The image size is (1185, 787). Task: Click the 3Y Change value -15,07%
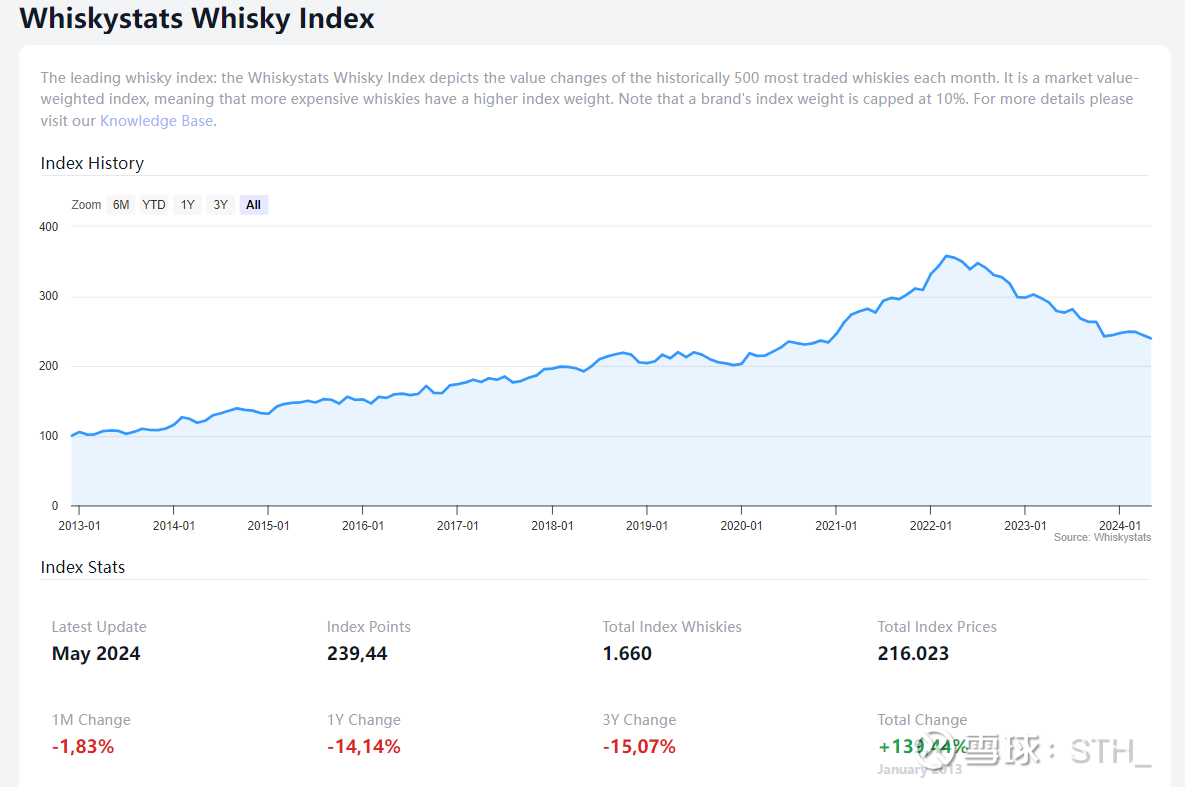tap(639, 746)
